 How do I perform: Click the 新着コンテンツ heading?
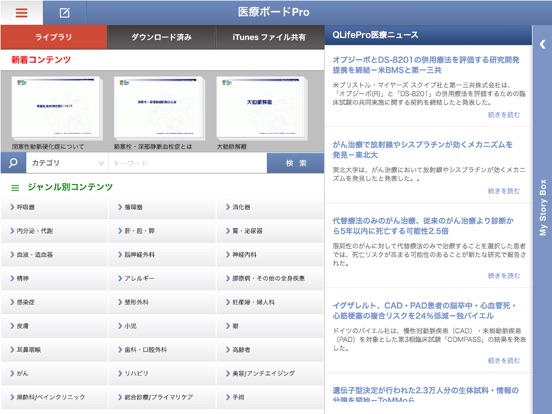(x=41, y=60)
